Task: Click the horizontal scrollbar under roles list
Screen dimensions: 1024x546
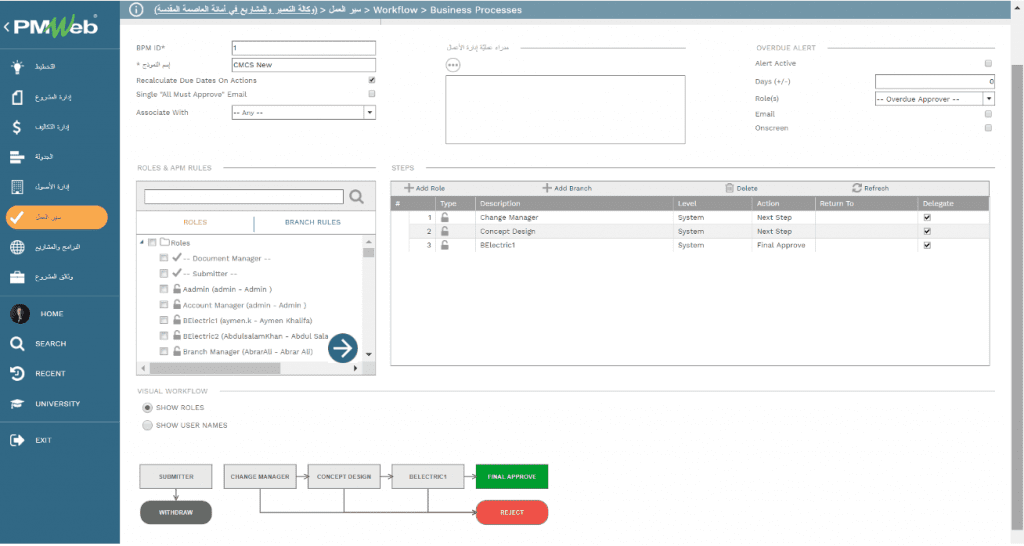Action: pos(215,368)
